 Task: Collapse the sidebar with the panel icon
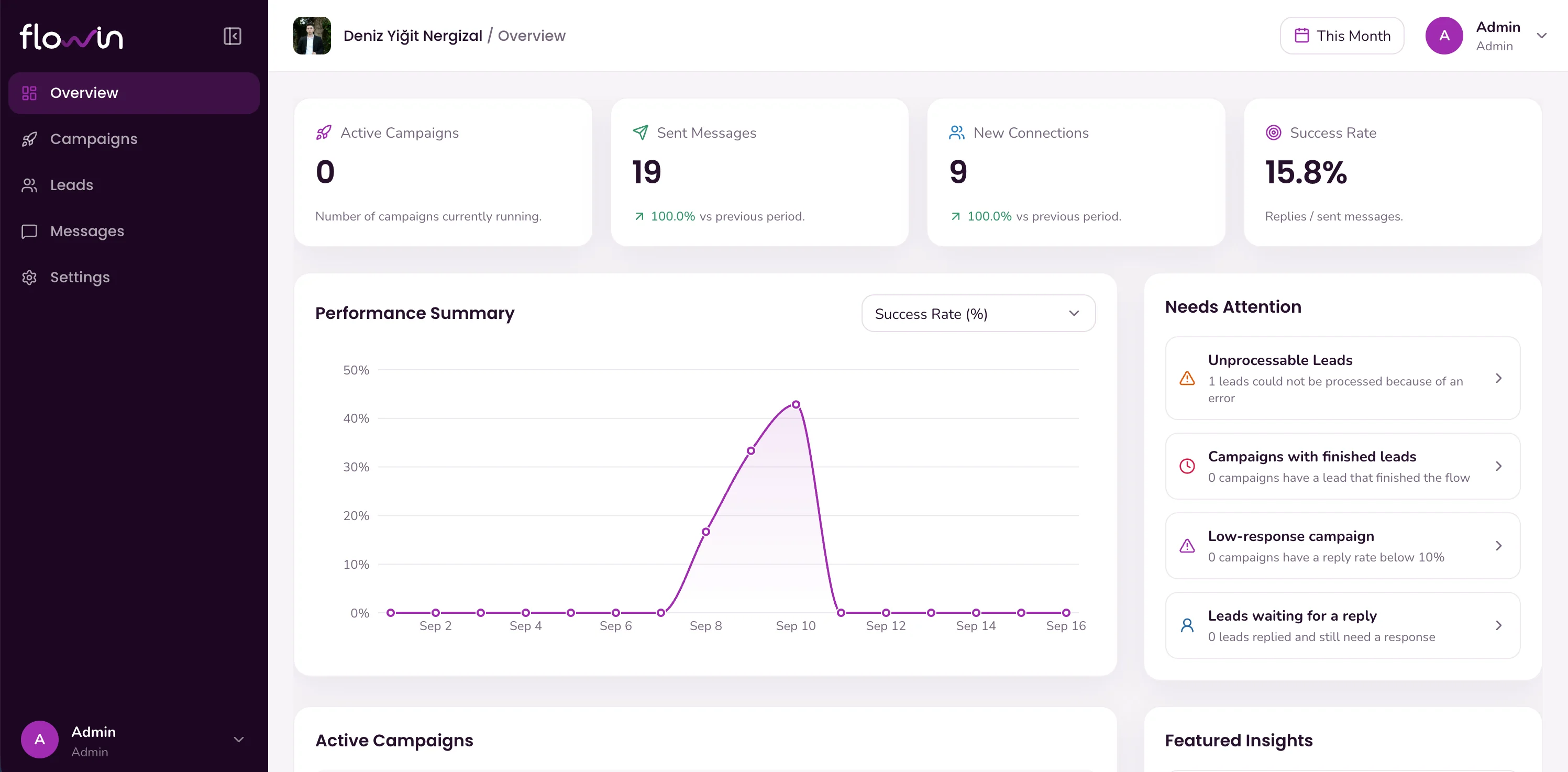pos(232,36)
